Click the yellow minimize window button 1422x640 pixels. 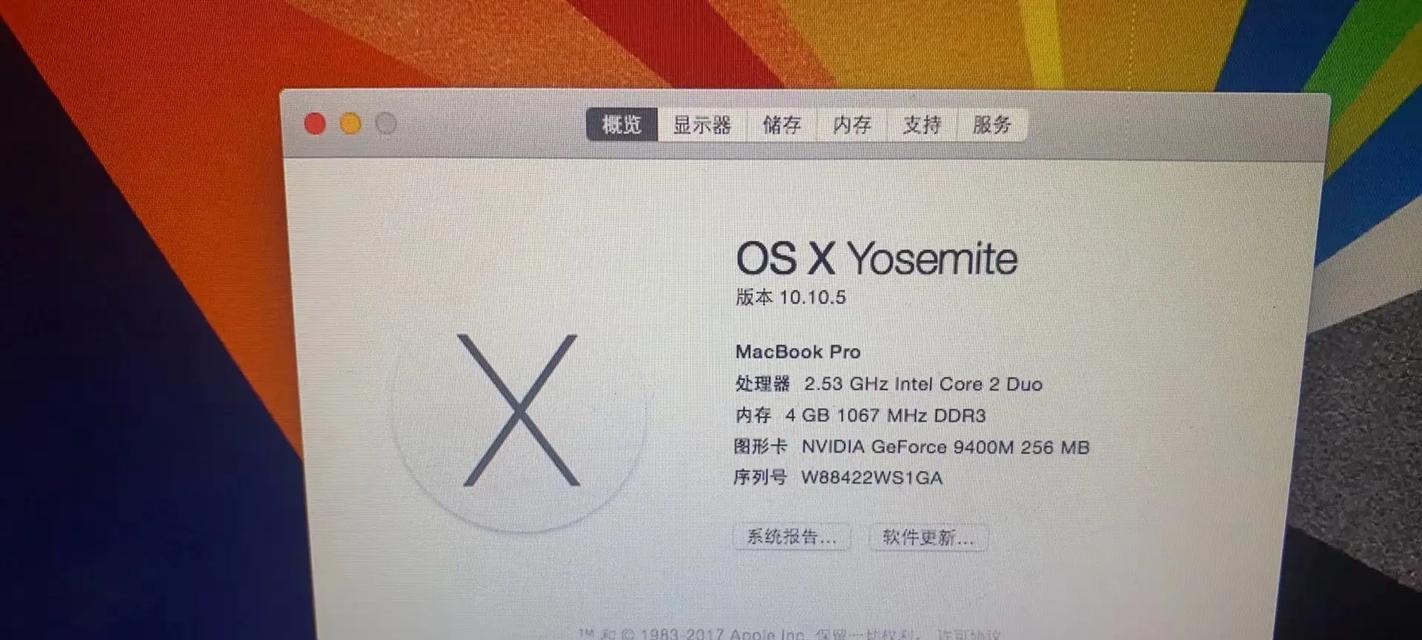click(x=350, y=123)
